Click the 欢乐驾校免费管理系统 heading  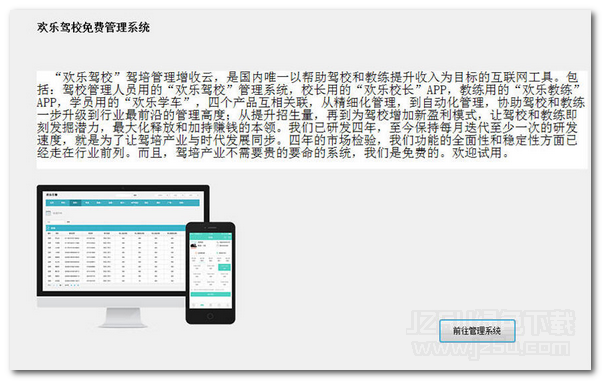(93, 27)
